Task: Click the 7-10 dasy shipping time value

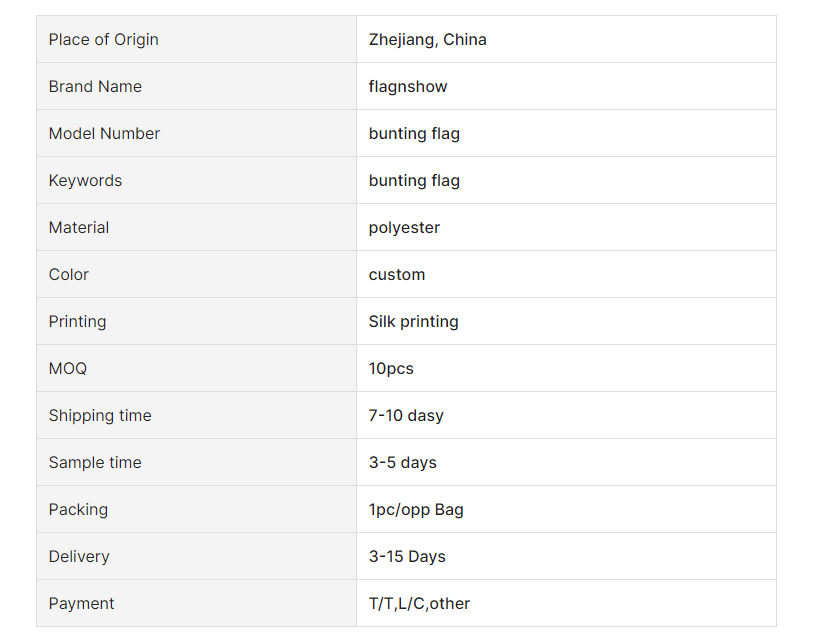Action: click(406, 416)
